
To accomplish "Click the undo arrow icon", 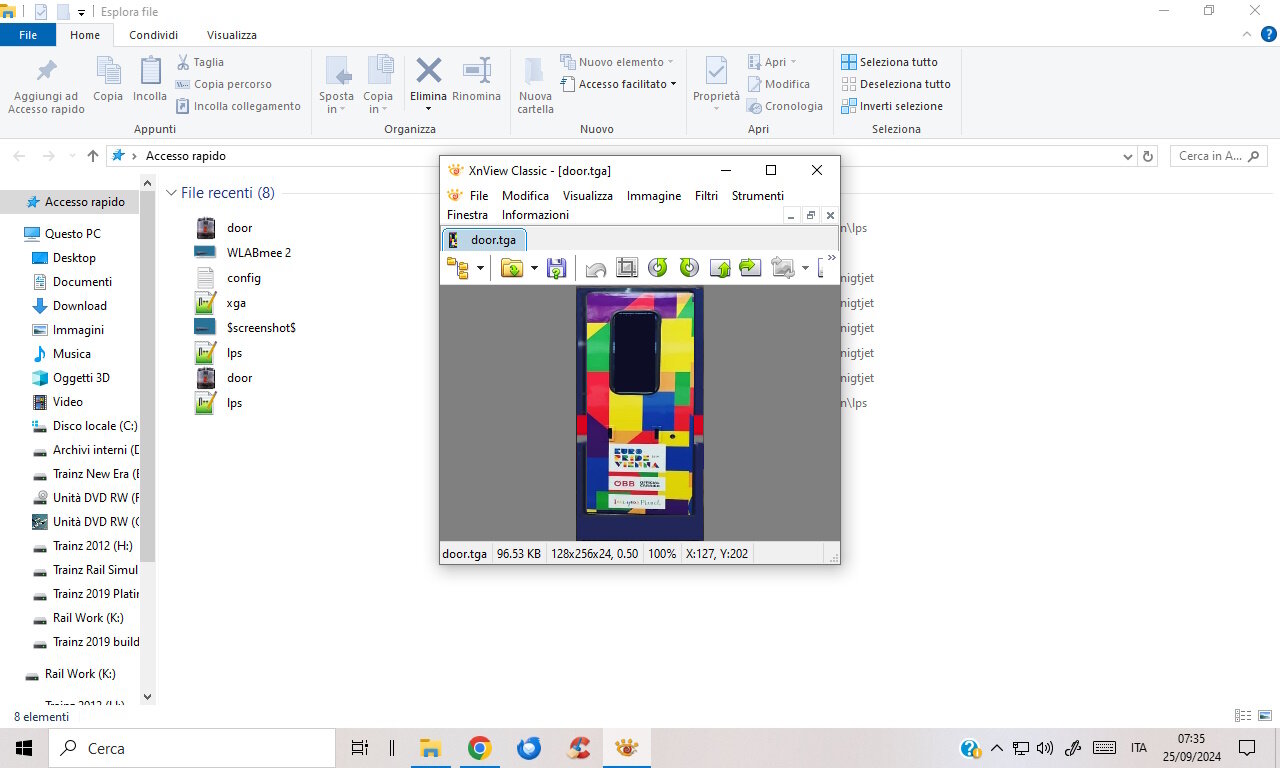I will click(596, 268).
